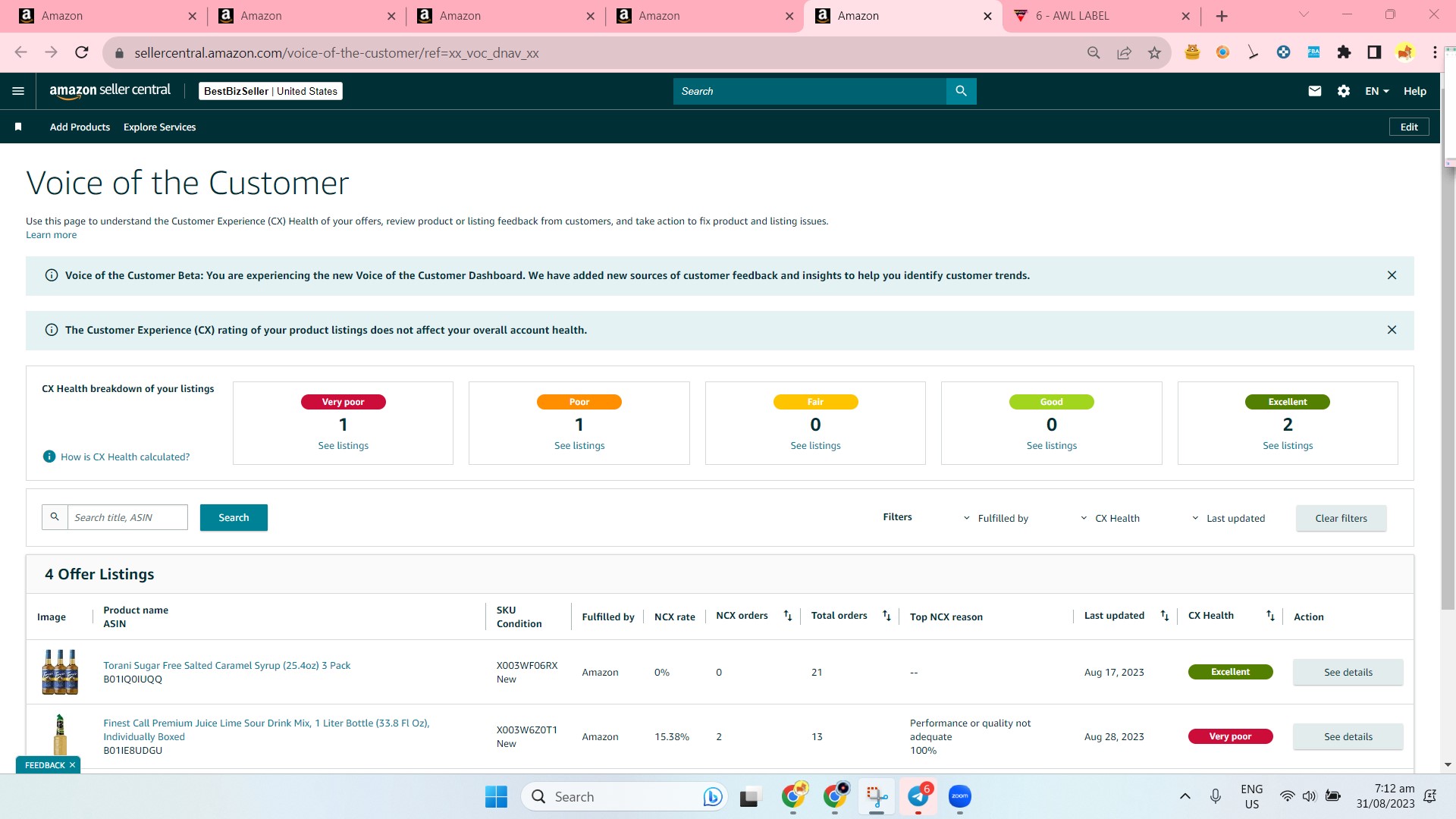Open the hamburger navigation menu
Screen dimensions: 1456x819
coord(18,91)
